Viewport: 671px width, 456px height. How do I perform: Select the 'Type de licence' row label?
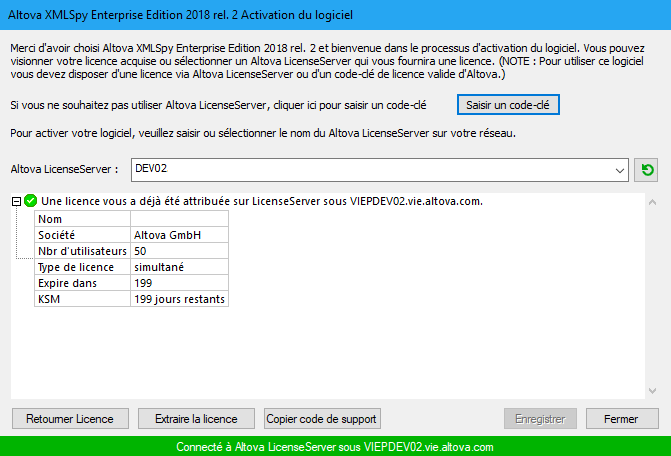(x=83, y=267)
